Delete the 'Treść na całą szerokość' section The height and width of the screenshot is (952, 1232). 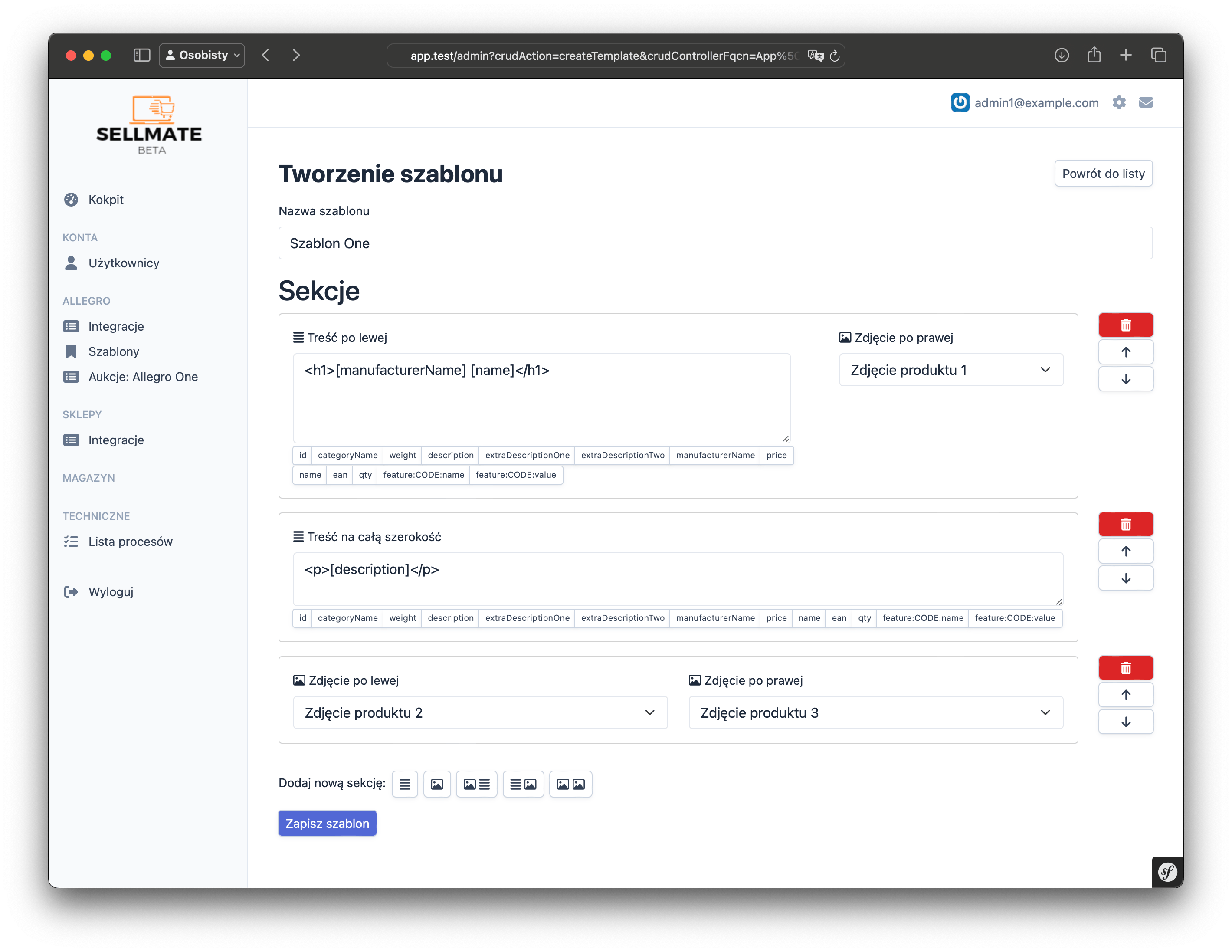point(1125,524)
